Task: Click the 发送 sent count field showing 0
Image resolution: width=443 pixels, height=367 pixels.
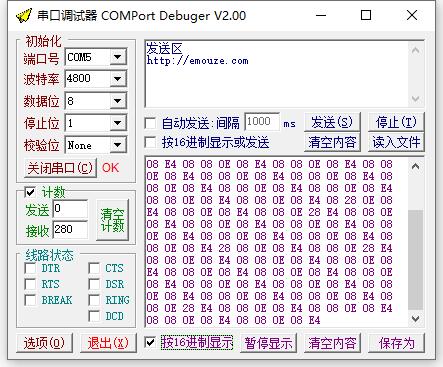Action: (x=70, y=209)
